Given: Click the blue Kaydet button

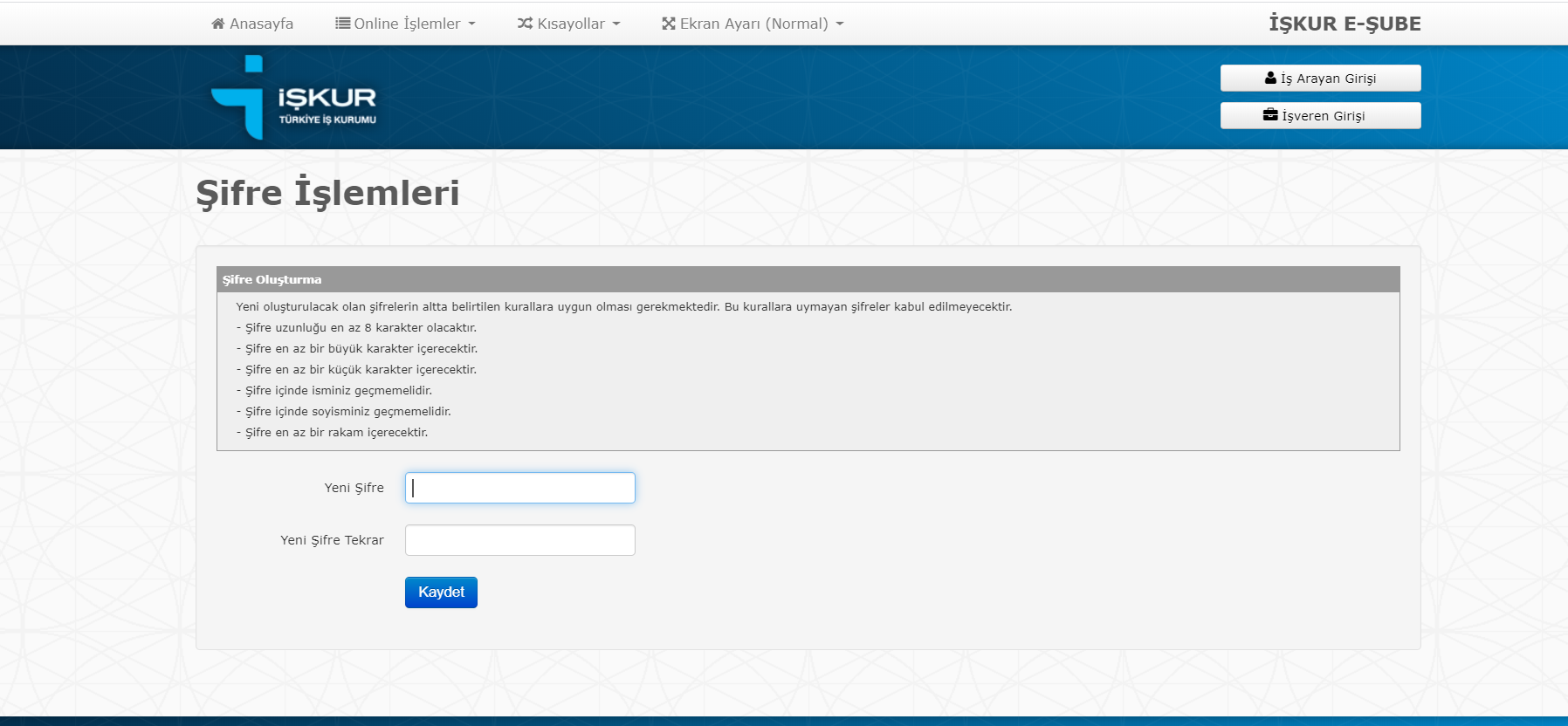Looking at the screenshot, I should (441, 592).
